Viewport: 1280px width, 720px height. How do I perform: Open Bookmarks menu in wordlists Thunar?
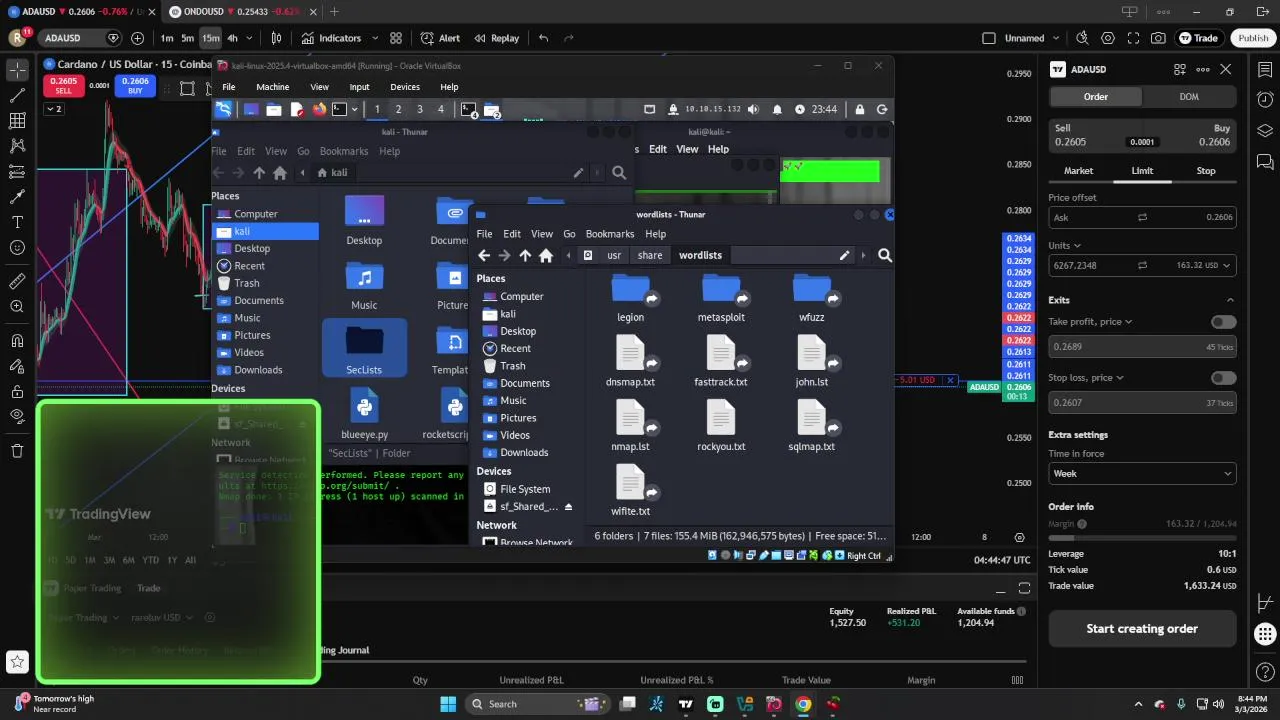tap(610, 234)
